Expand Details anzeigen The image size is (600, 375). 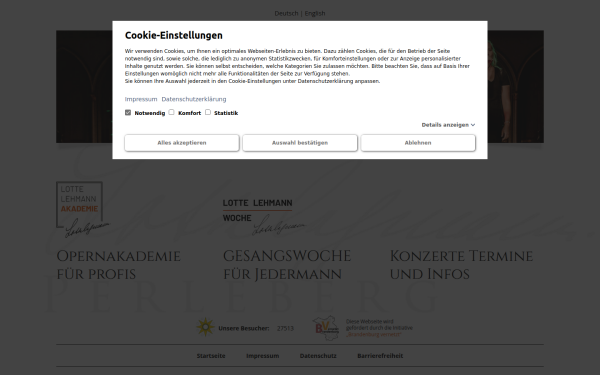pos(448,125)
